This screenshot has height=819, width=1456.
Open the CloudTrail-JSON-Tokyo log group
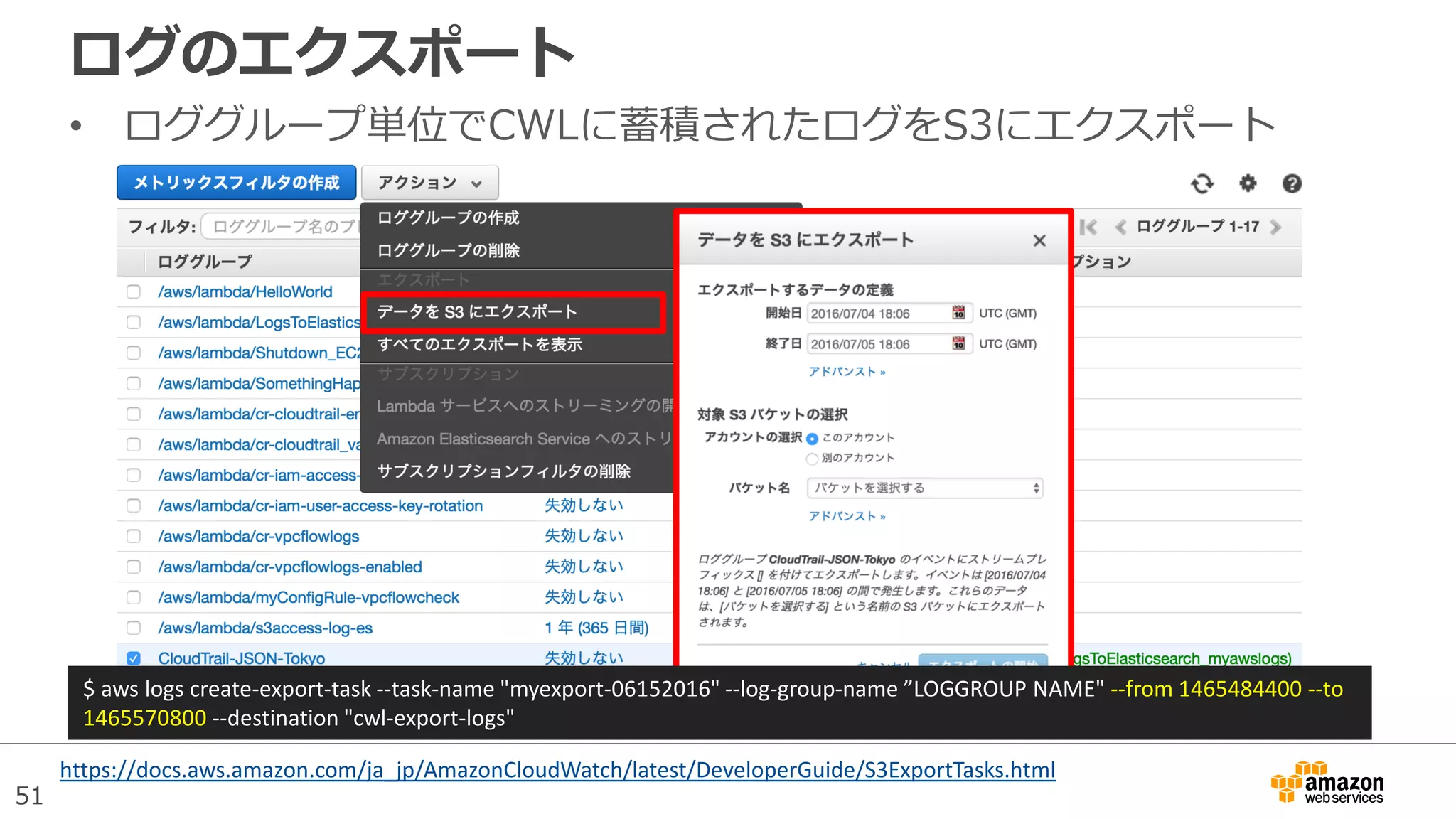point(241,658)
